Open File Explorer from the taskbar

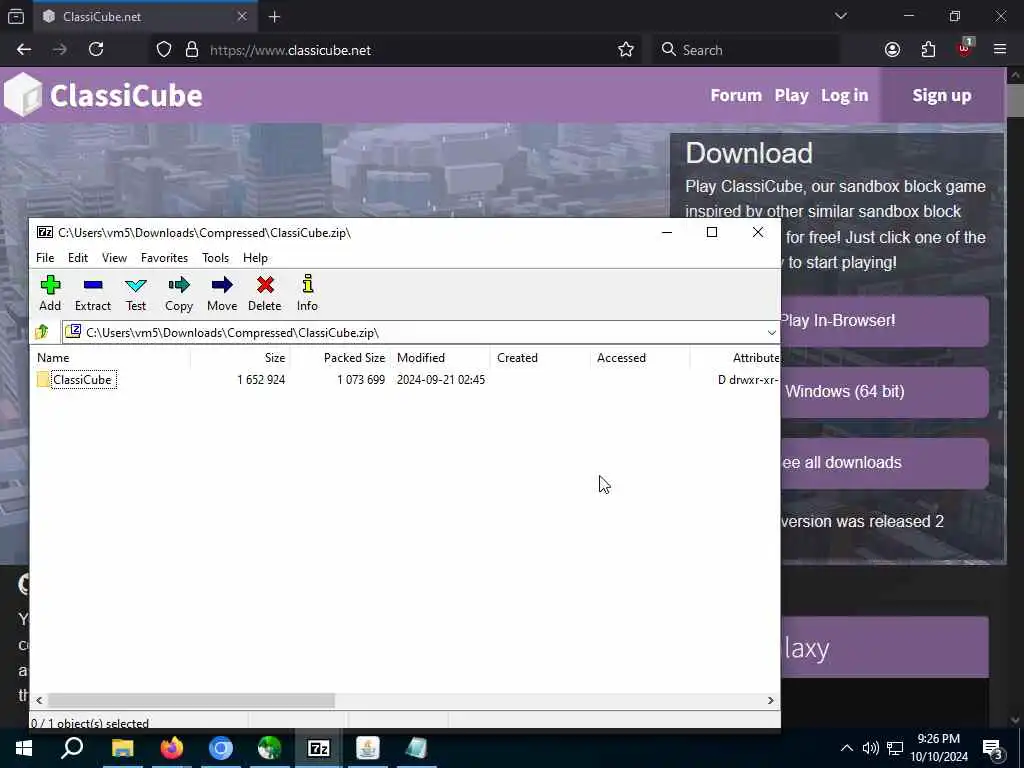pyautogui.click(x=123, y=748)
